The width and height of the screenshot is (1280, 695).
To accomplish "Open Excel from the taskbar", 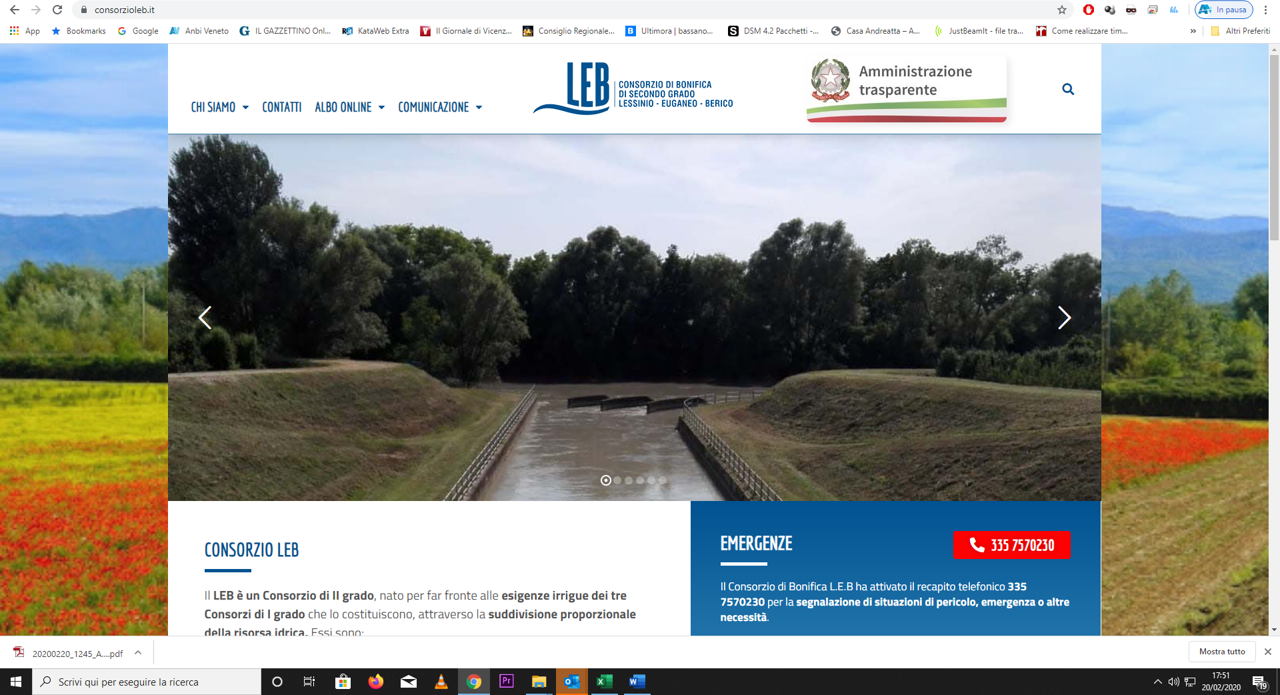I will (x=604, y=682).
